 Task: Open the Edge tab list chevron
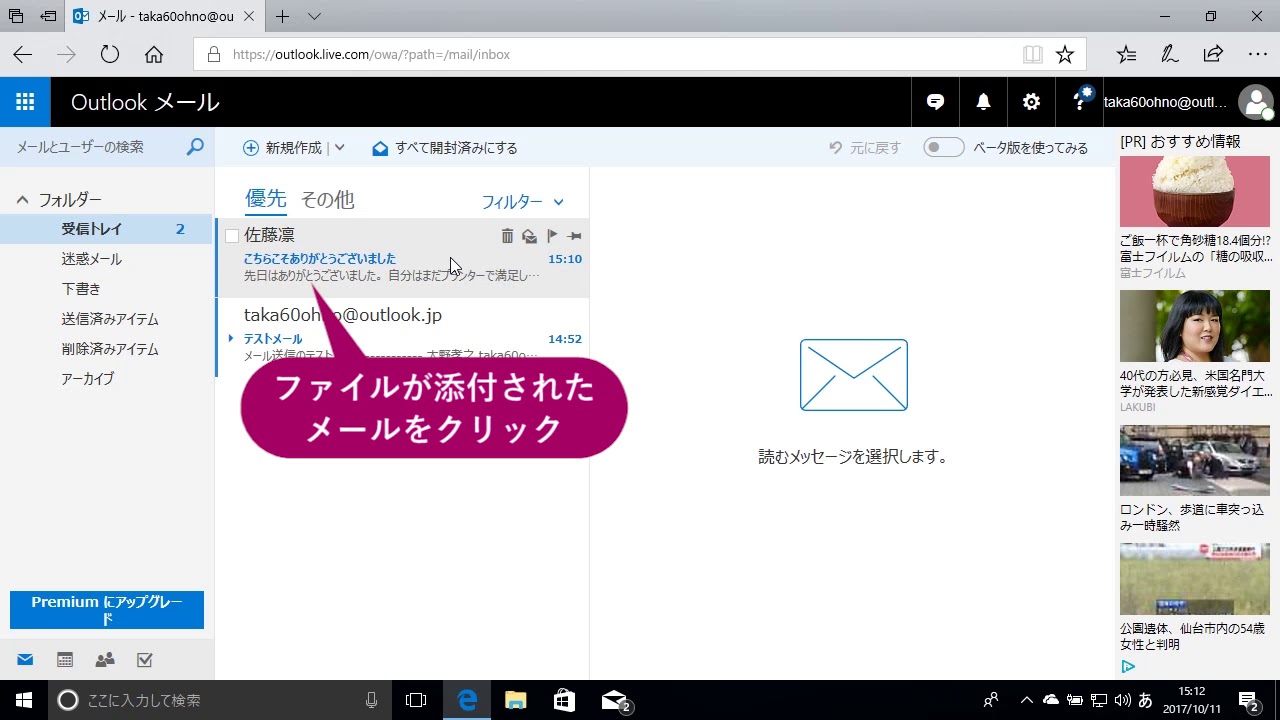click(x=314, y=16)
